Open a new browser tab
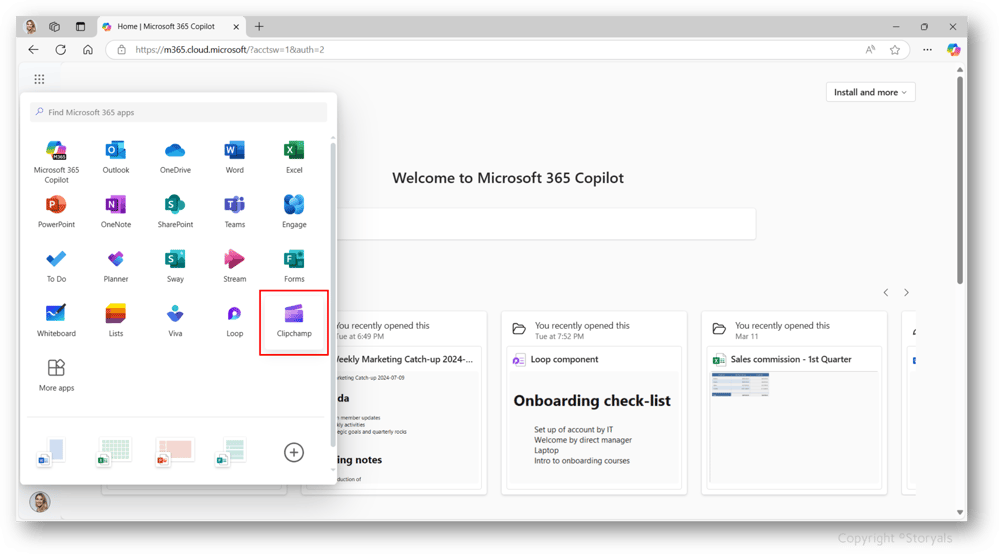The height and width of the screenshot is (554, 1000). pos(259,27)
